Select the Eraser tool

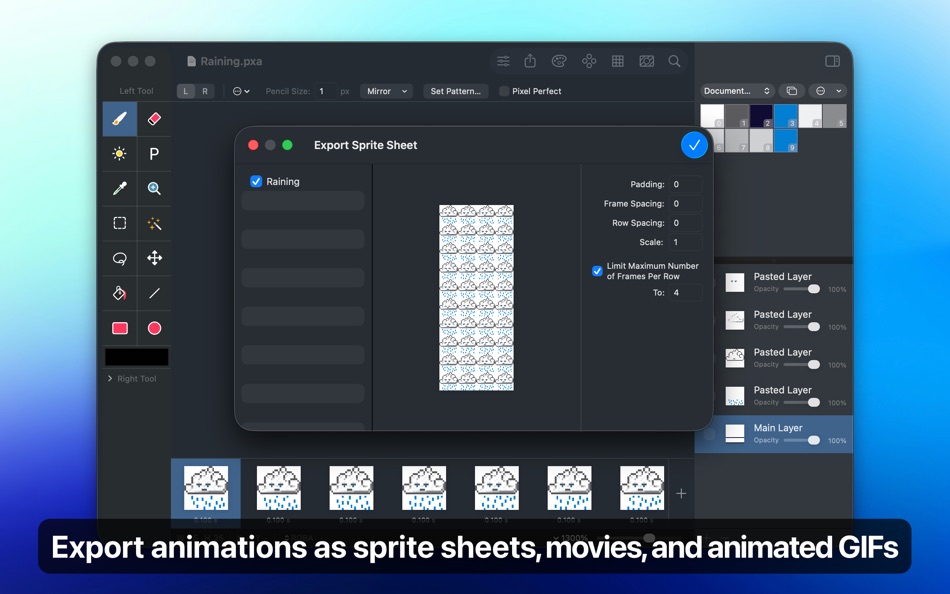coord(153,119)
